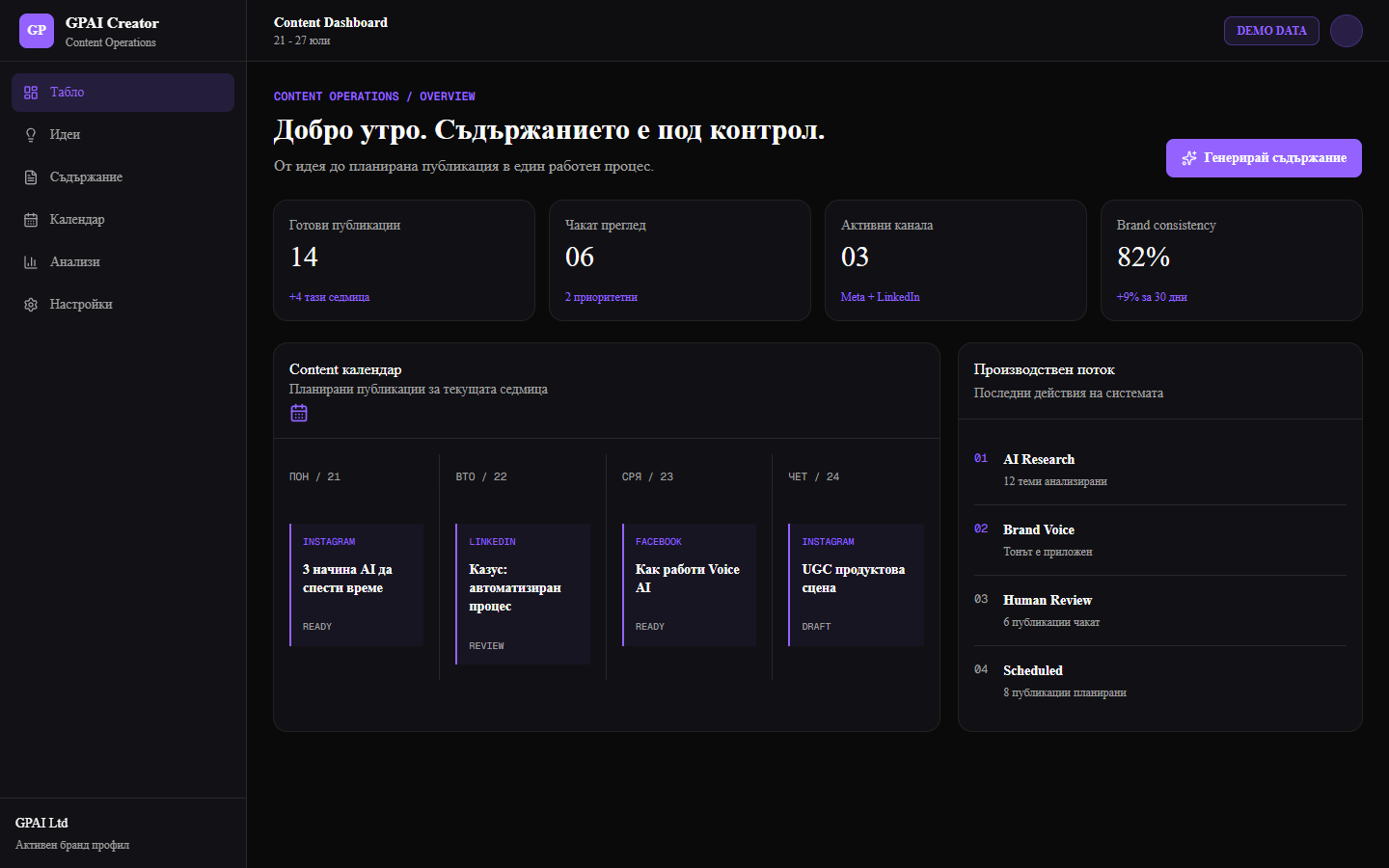
Task: Navigate to Календар in sidebar
Action: pyautogui.click(x=123, y=220)
